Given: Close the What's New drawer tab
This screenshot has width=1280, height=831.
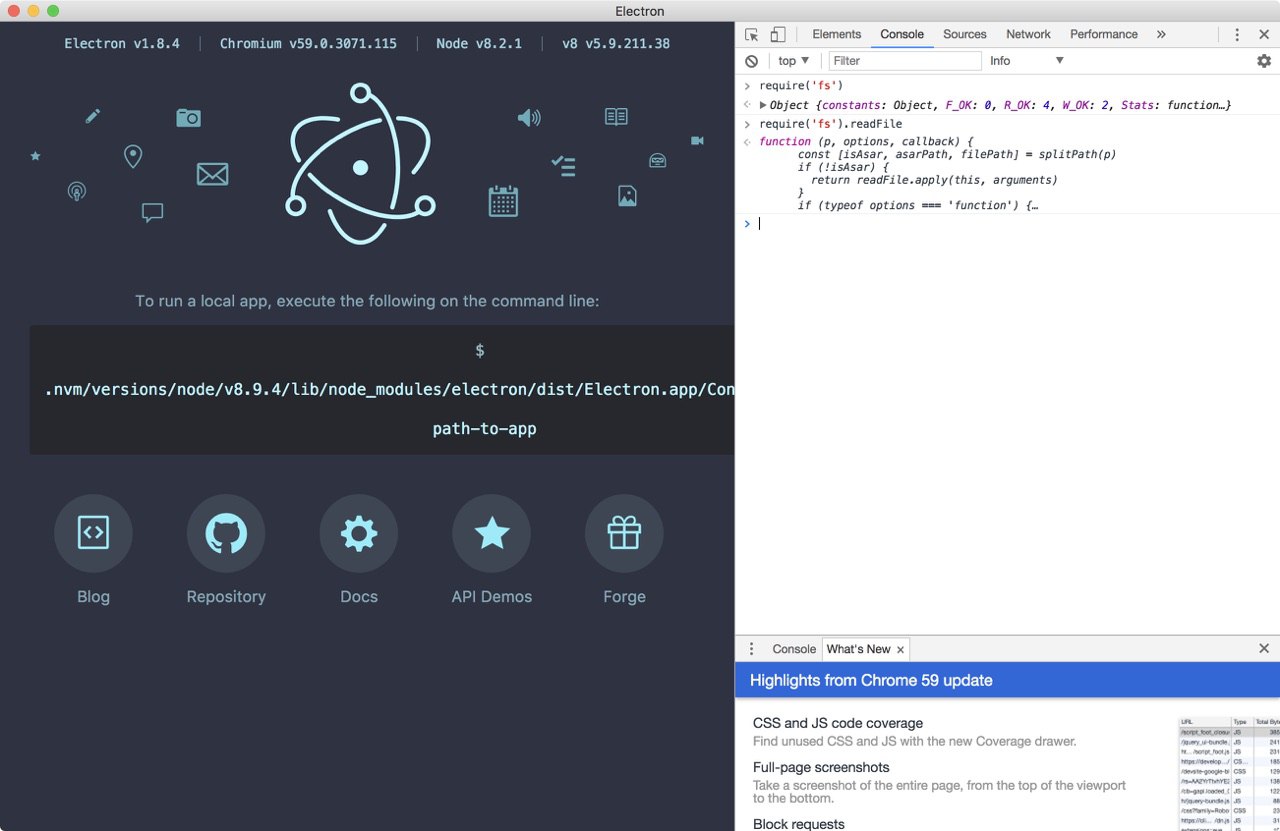Looking at the screenshot, I should 900,650.
